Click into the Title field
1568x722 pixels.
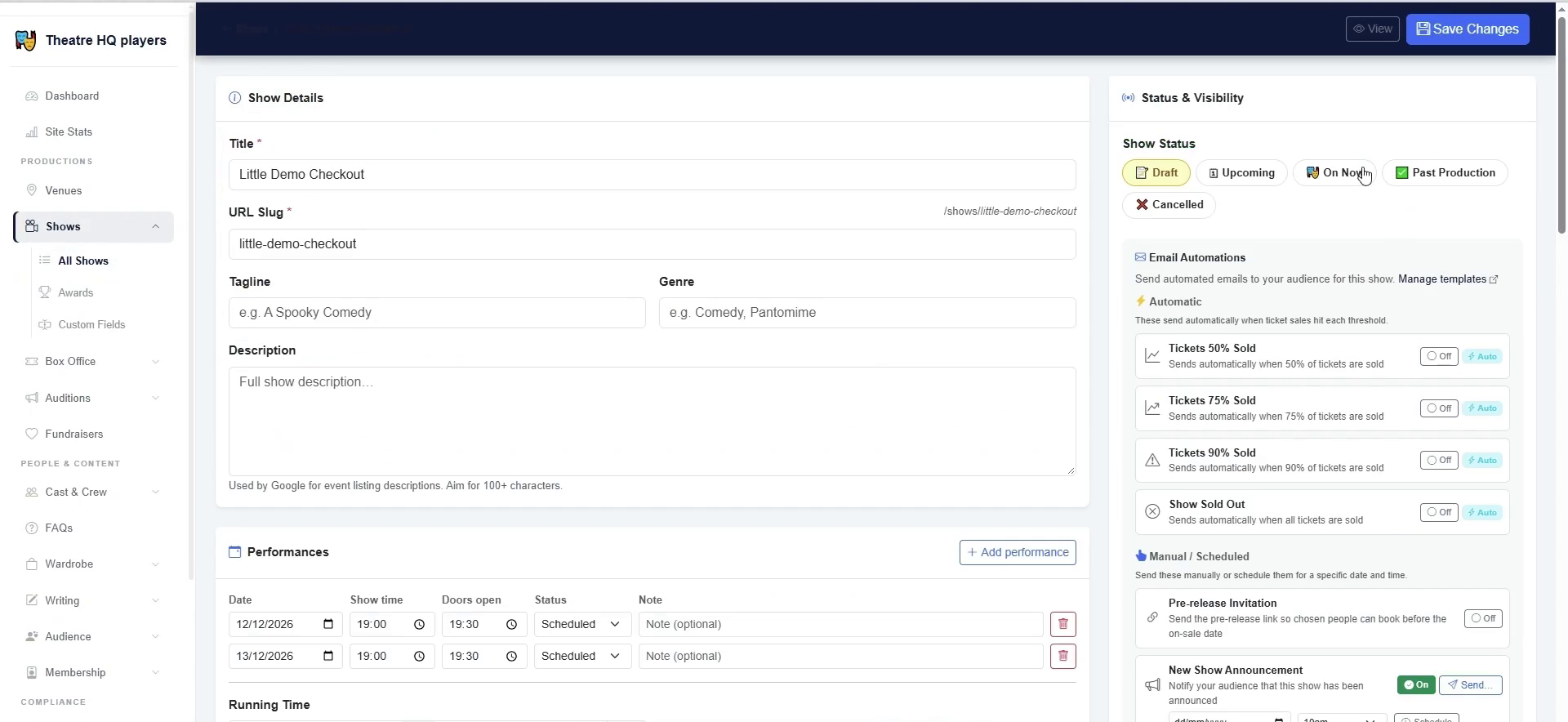(x=652, y=175)
